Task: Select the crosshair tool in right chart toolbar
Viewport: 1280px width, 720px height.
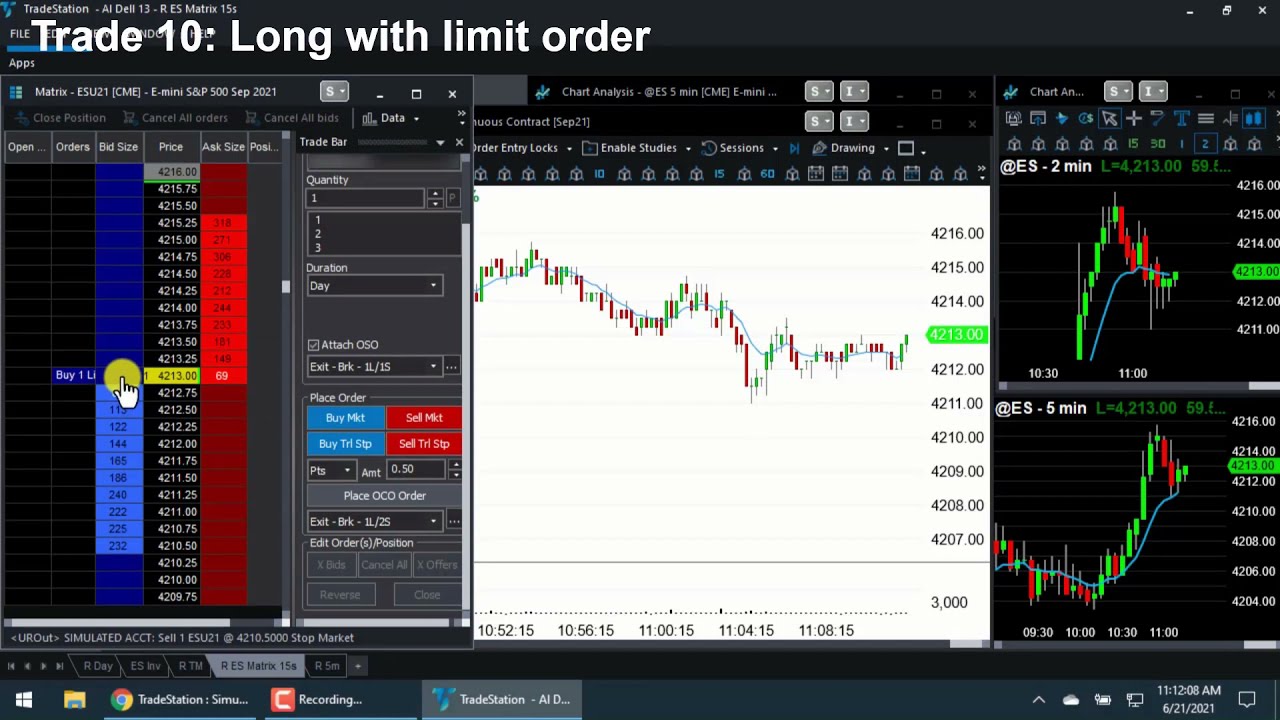Action: [1133, 119]
